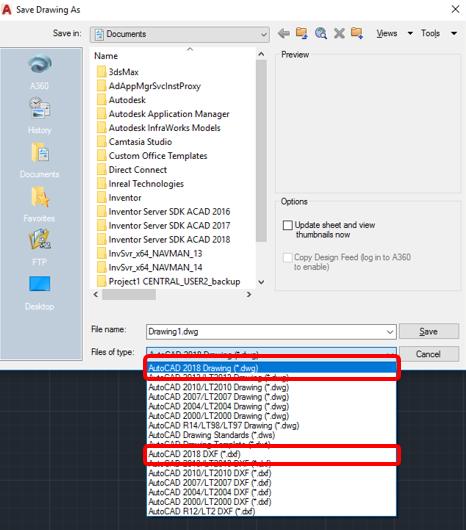Click the Up one level folder icon

click(x=301, y=33)
